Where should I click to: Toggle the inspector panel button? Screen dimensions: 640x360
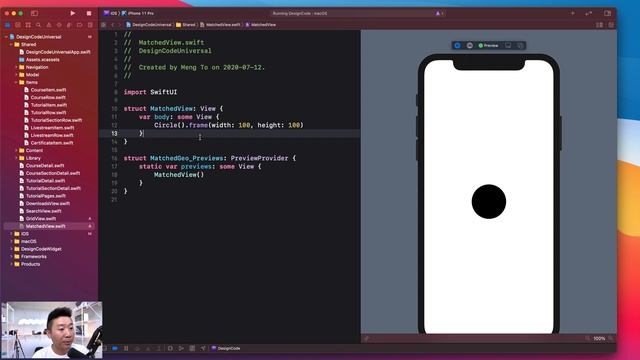point(607,13)
